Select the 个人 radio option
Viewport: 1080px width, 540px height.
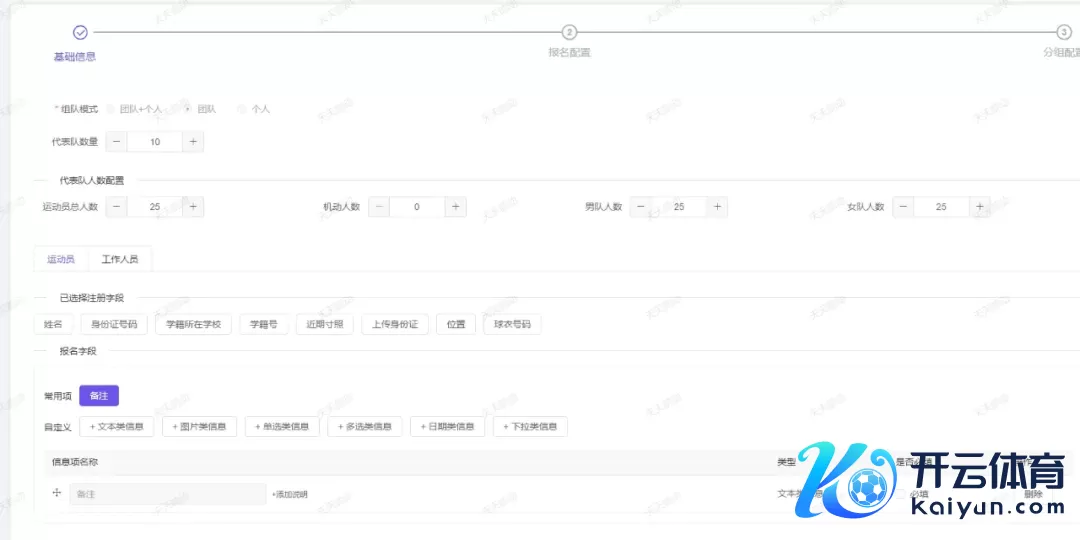tap(241, 109)
